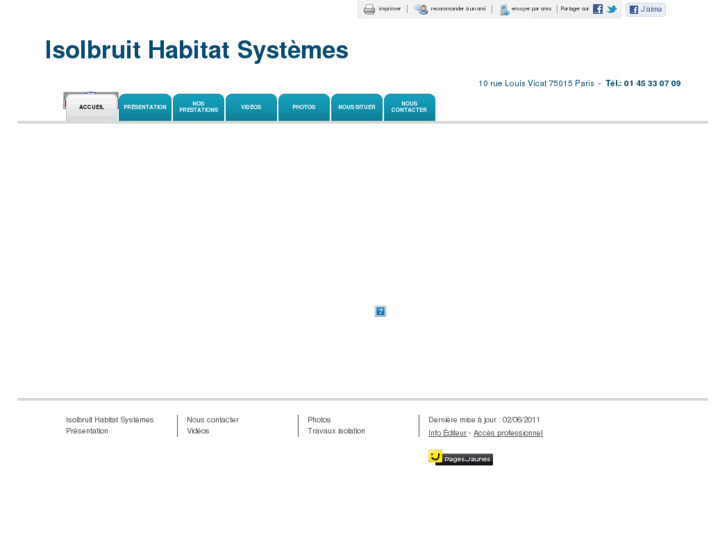
Task: Open the Nous Contacter tab
Action: click(409, 107)
